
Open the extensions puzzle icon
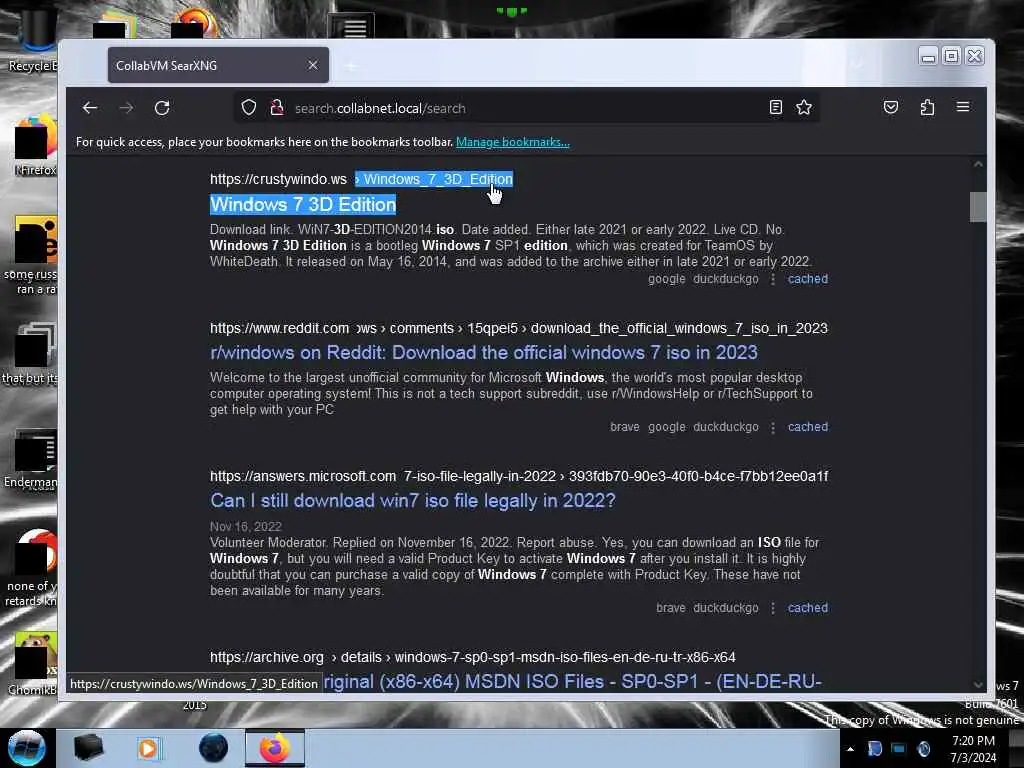click(927, 107)
